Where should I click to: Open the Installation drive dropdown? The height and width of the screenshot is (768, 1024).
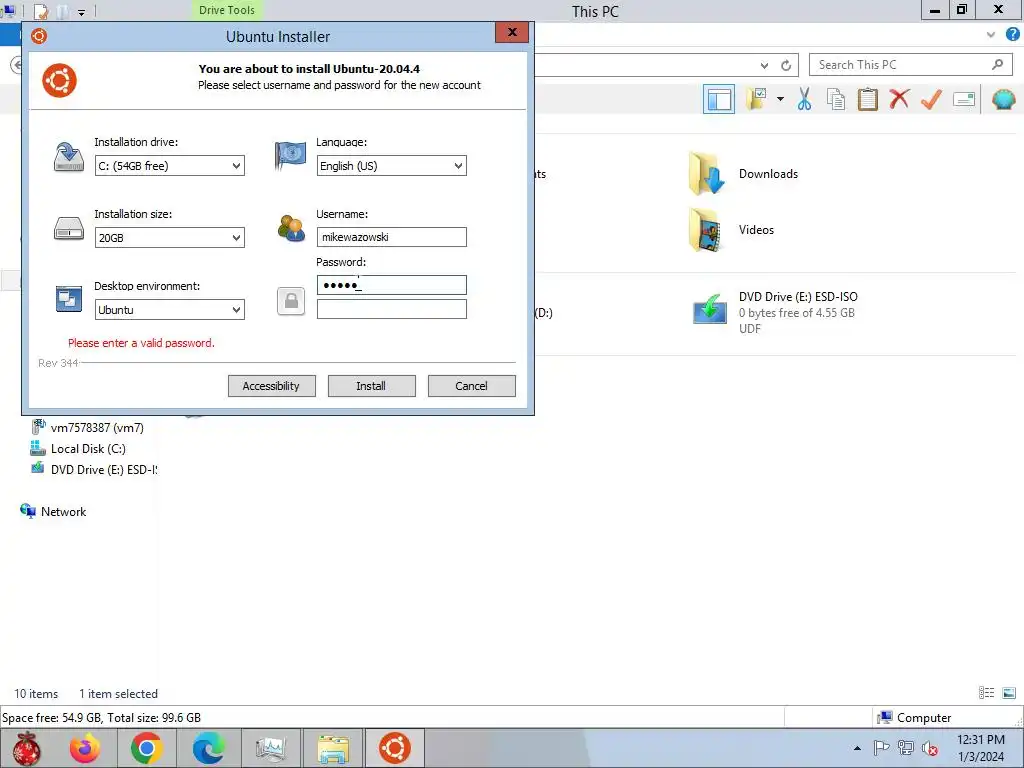coord(170,166)
